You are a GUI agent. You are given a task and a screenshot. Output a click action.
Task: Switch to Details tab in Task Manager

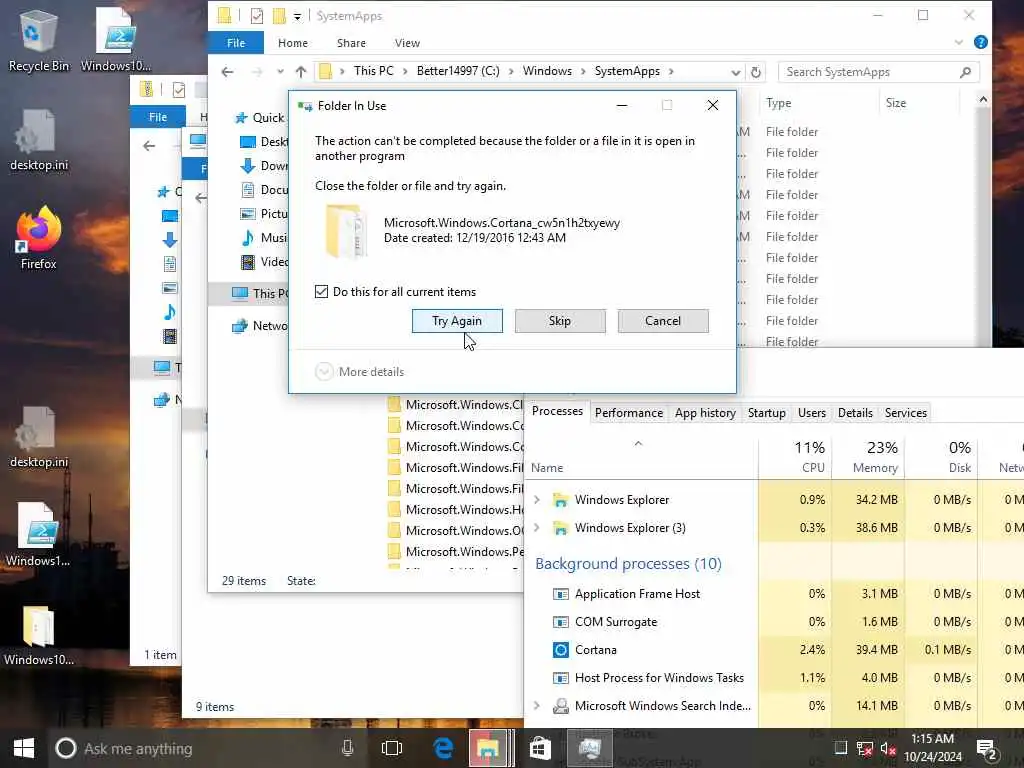(855, 413)
